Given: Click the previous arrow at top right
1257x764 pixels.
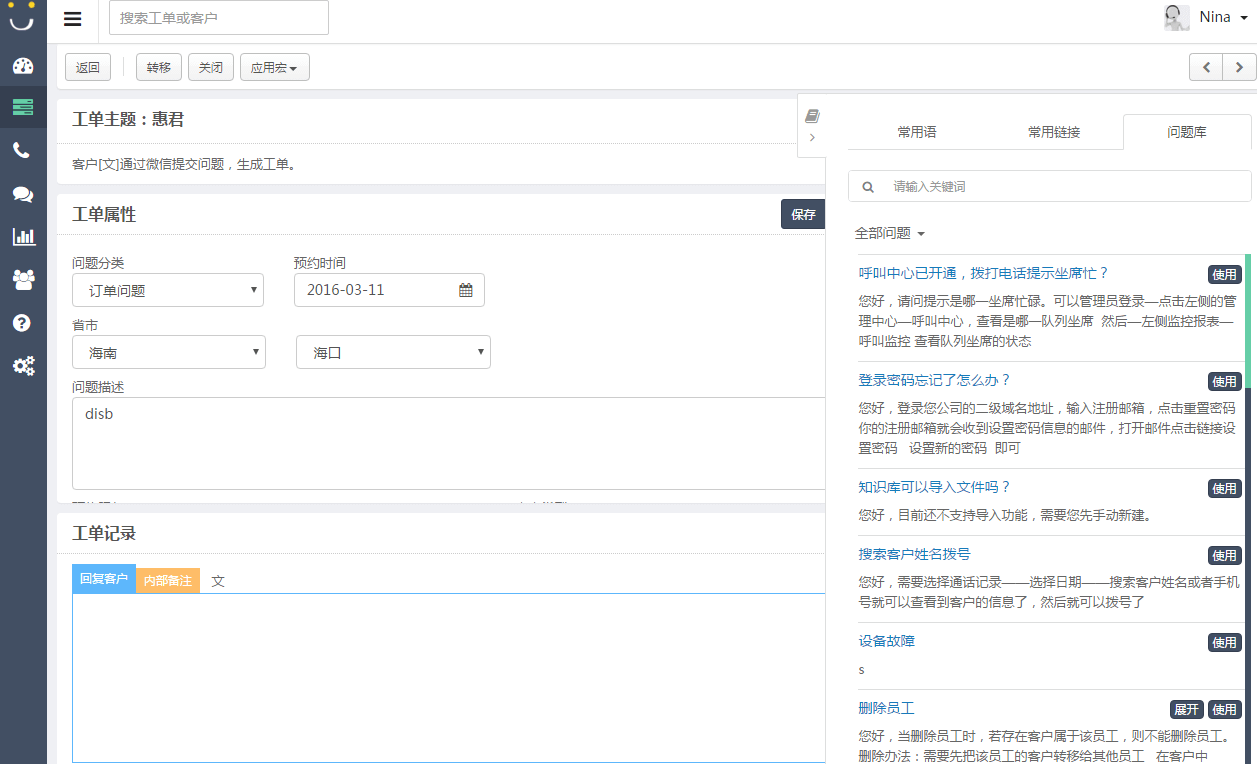Looking at the screenshot, I should pyautogui.click(x=1206, y=66).
